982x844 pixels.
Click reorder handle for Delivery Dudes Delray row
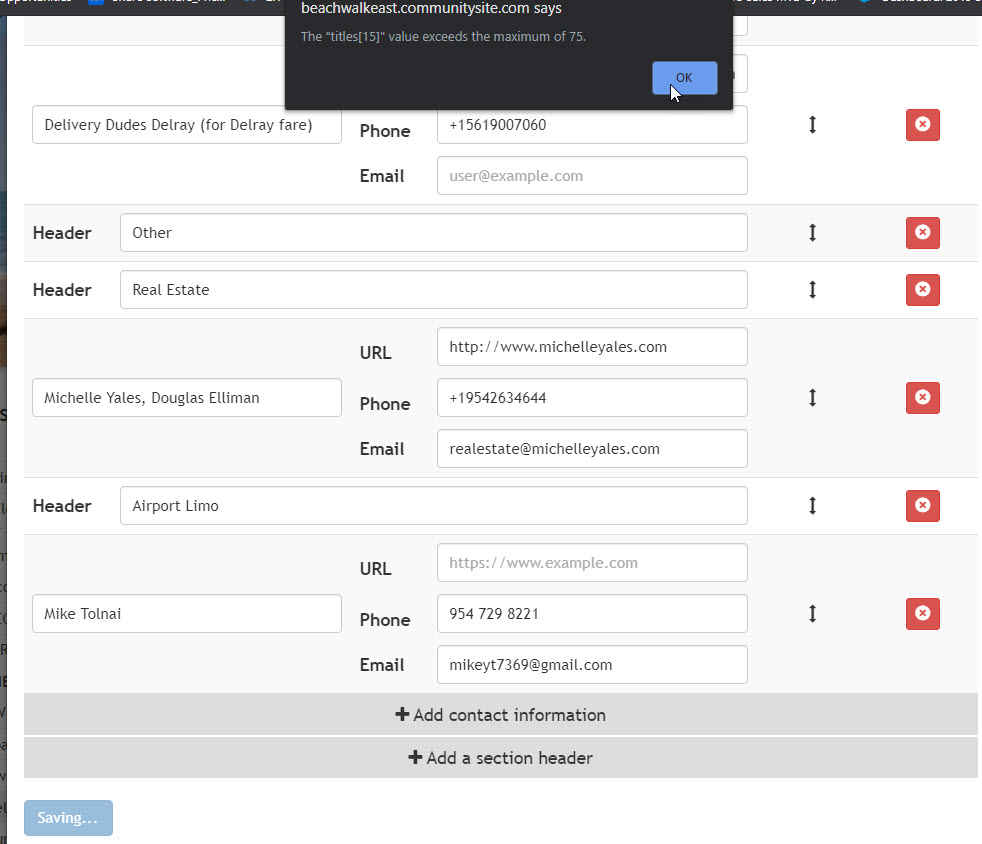[x=812, y=125]
